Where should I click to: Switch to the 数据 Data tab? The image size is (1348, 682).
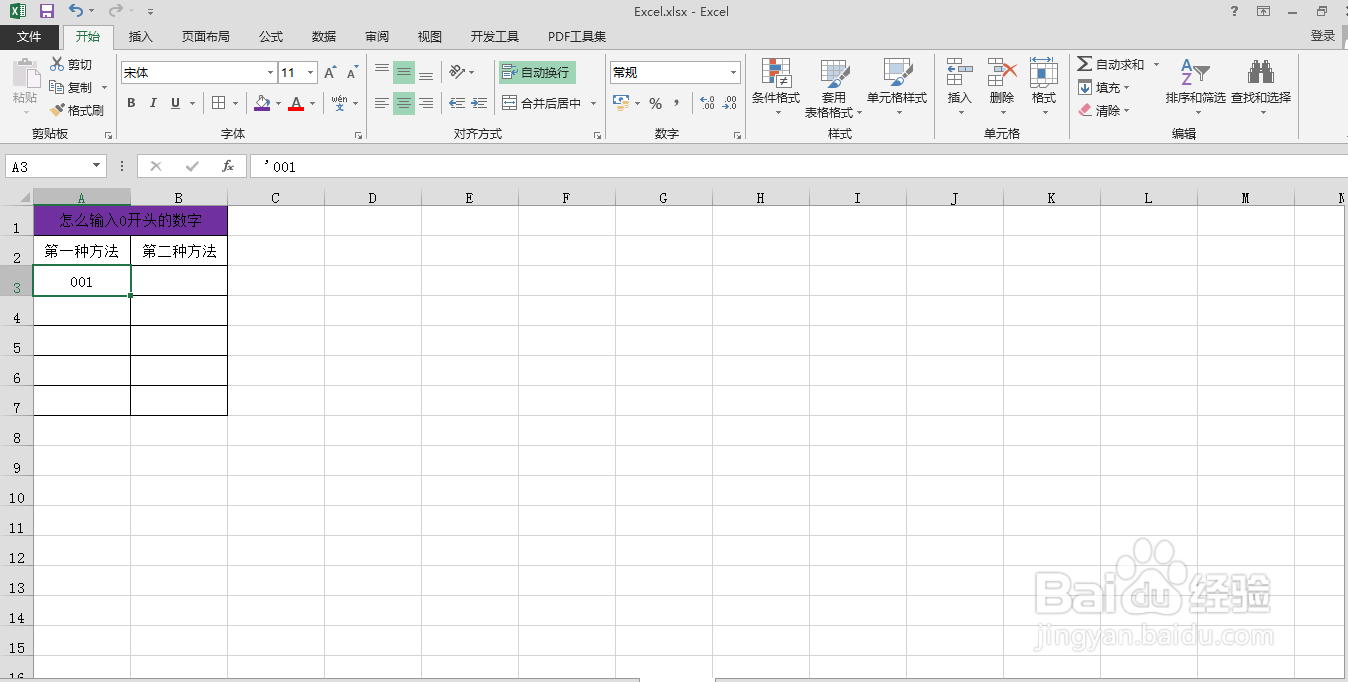pyautogui.click(x=324, y=36)
